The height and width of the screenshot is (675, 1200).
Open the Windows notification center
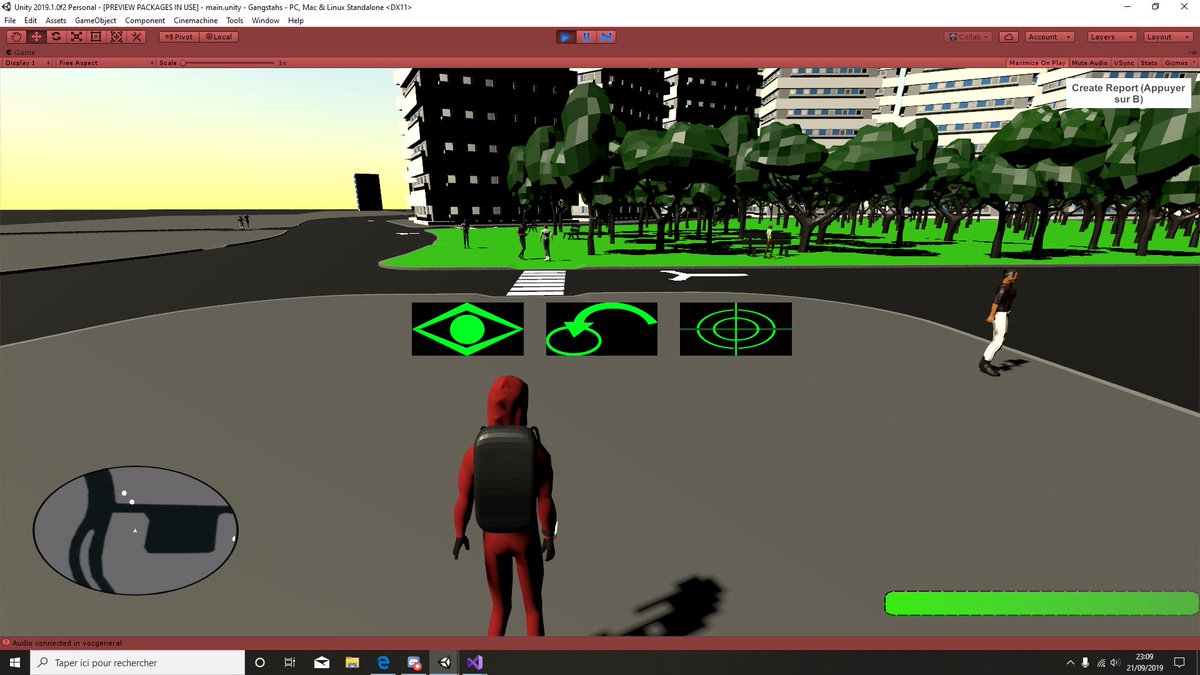1180,662
